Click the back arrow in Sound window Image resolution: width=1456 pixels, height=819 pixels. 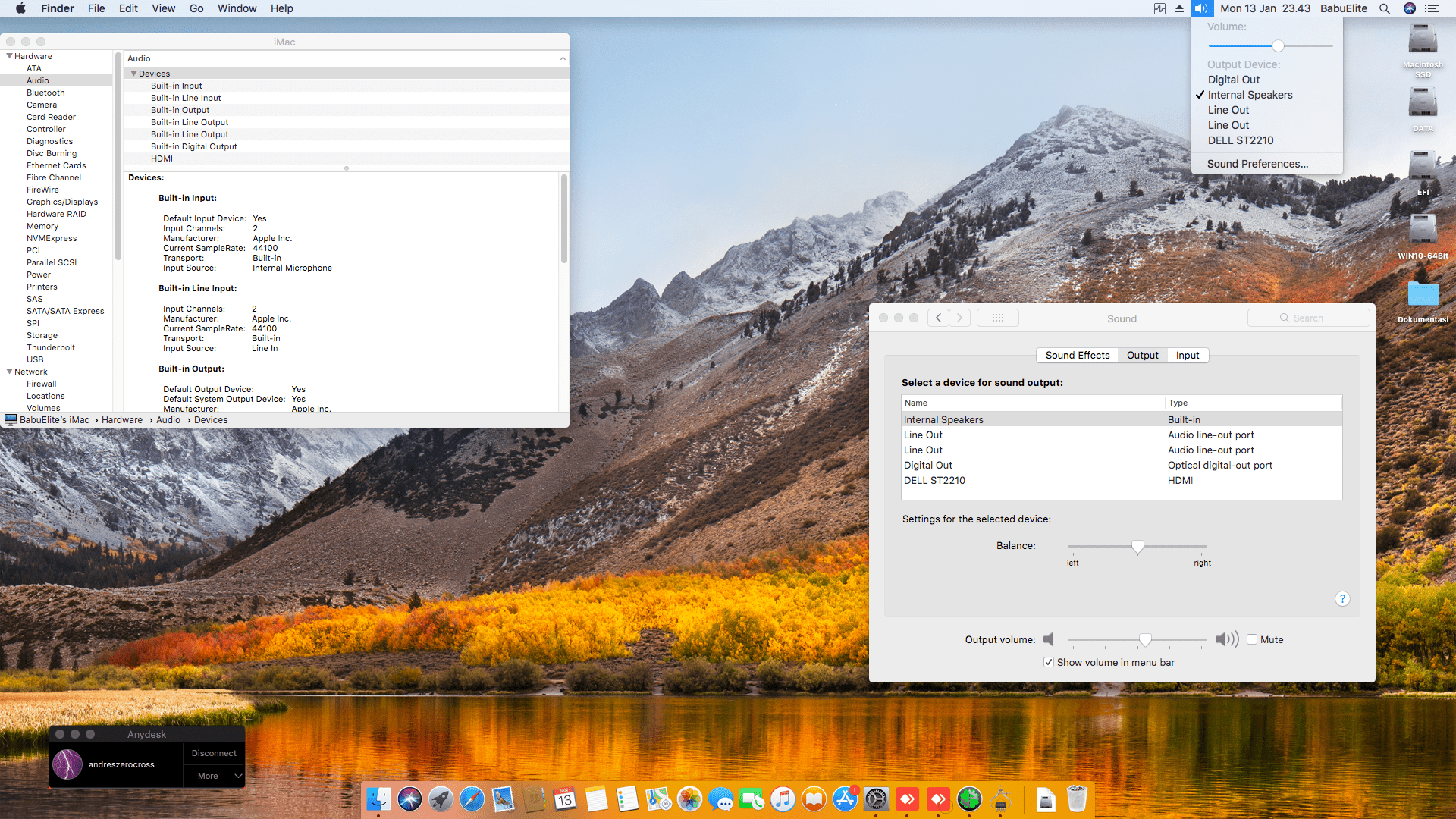click(x=938, y=318)
